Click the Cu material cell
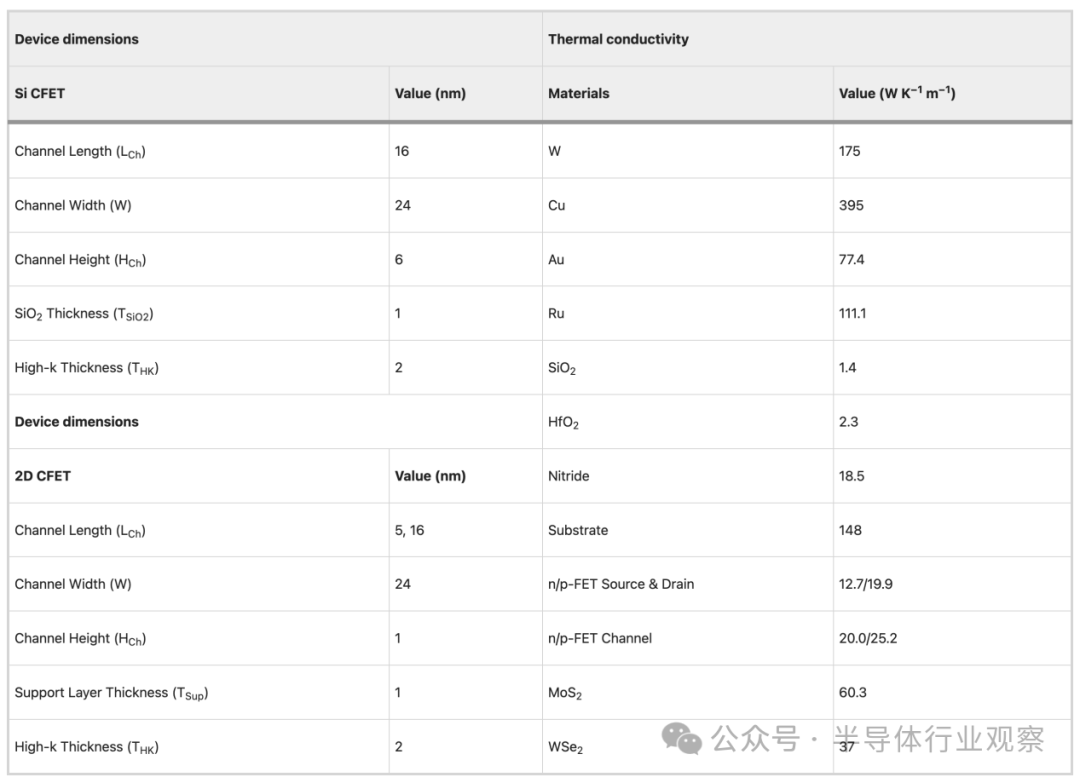The height and width of the screenshot is (783, 1080). point(556,205)
